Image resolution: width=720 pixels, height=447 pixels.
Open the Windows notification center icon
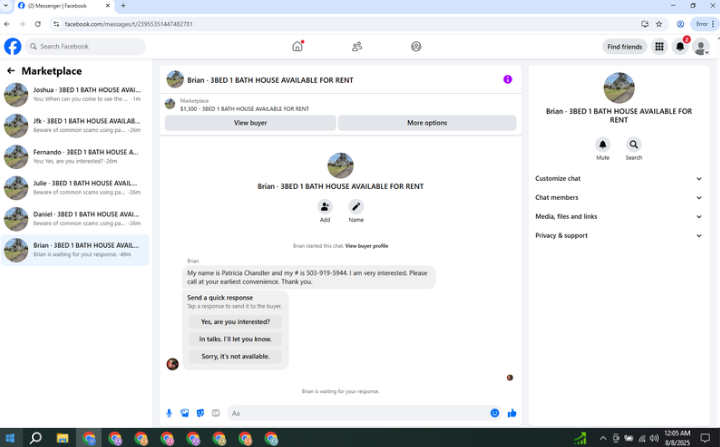coord(705,438)
